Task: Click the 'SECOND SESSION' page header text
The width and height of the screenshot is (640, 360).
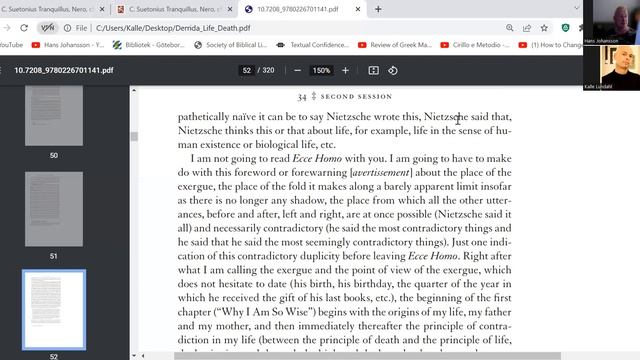Action: click(356, 96)
